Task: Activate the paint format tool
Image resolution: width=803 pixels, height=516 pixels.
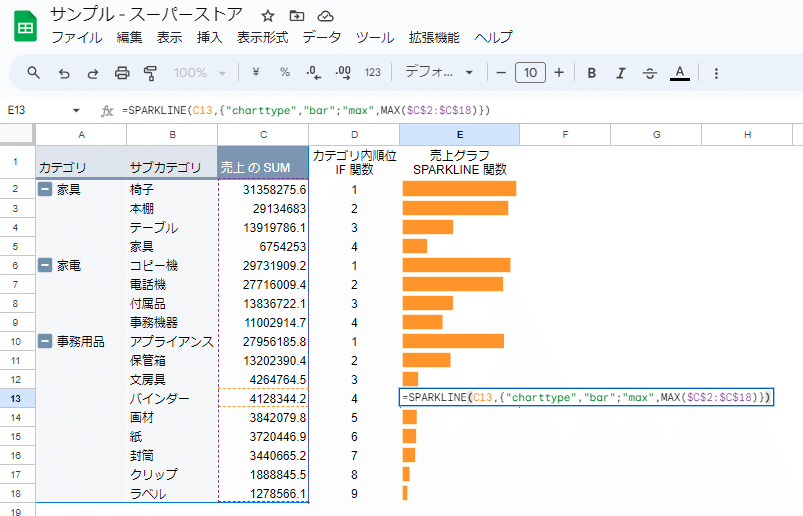Action: click(x=150, y=73)
